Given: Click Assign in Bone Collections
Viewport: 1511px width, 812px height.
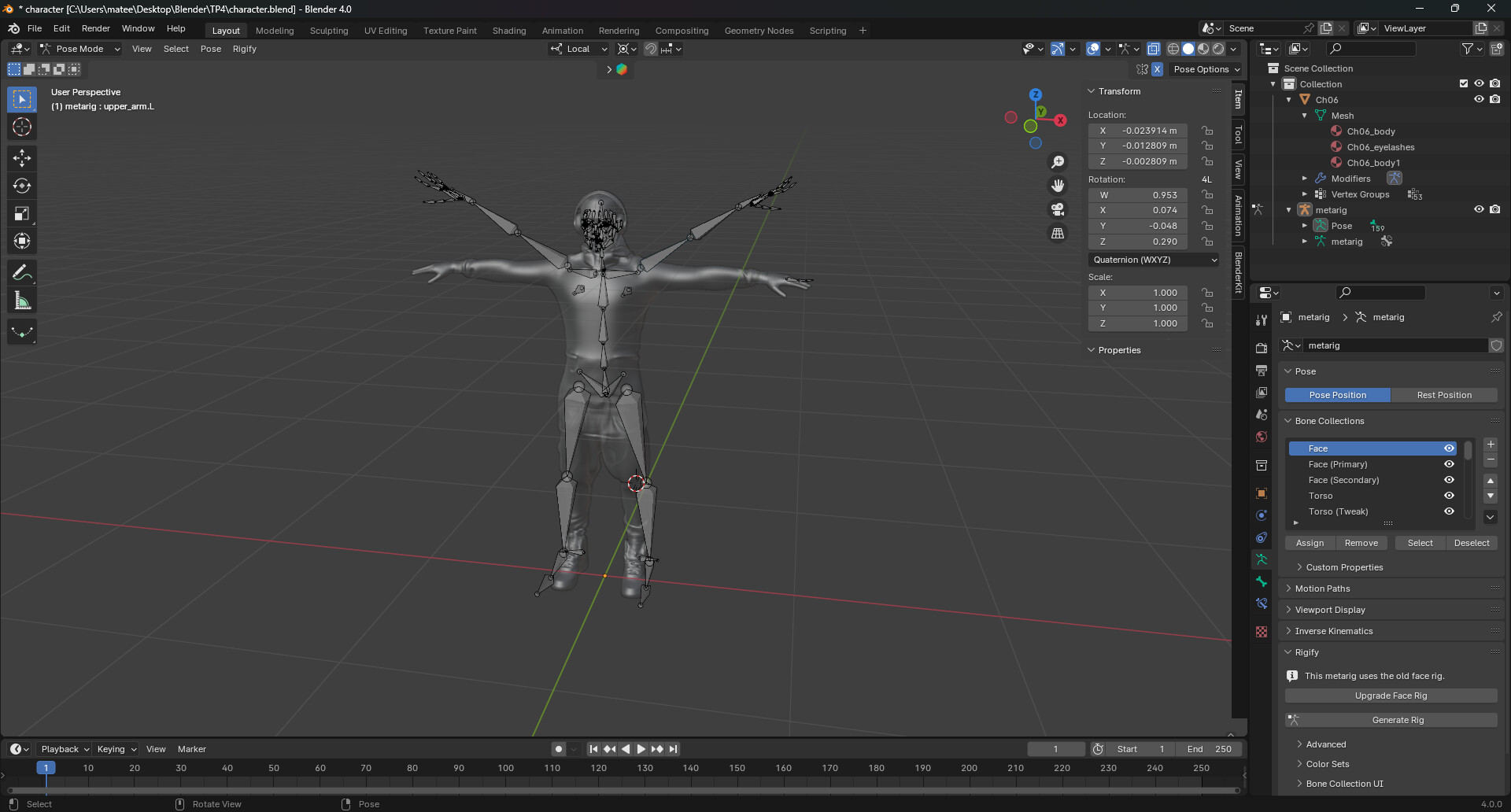Looking at the screenshot, I should pyautogui.click(x=1310, y=543).
